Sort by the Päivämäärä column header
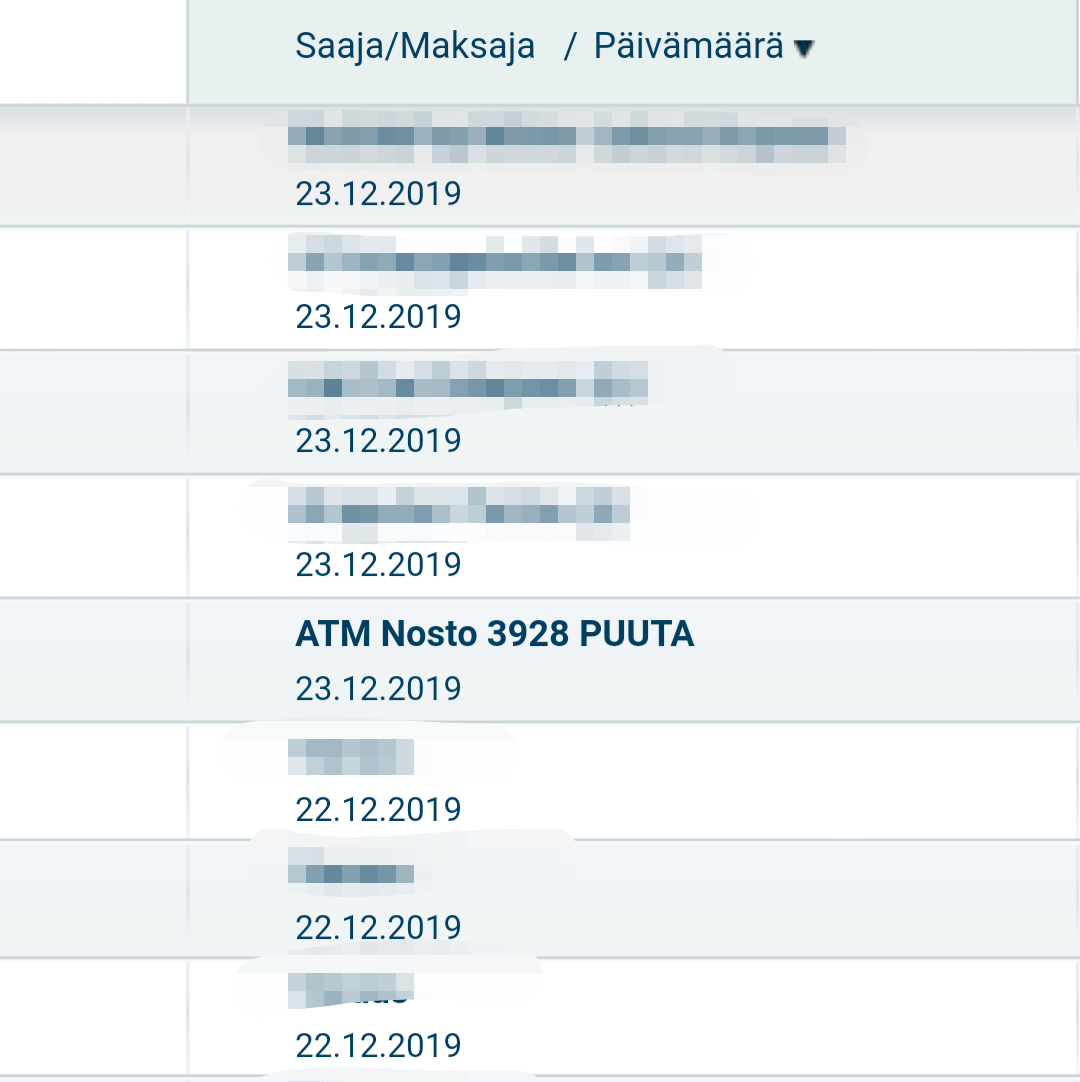Viewport: 1080px width, 1082px height. (x=688, y=46)
